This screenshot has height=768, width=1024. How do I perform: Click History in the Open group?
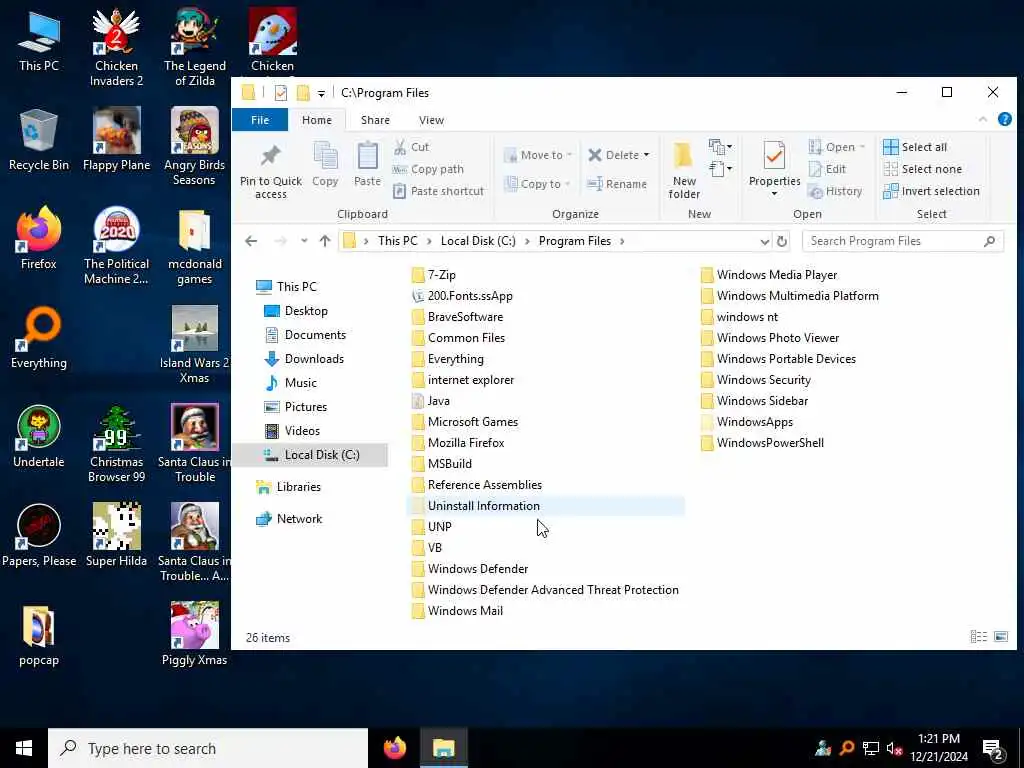coord(835,191)
